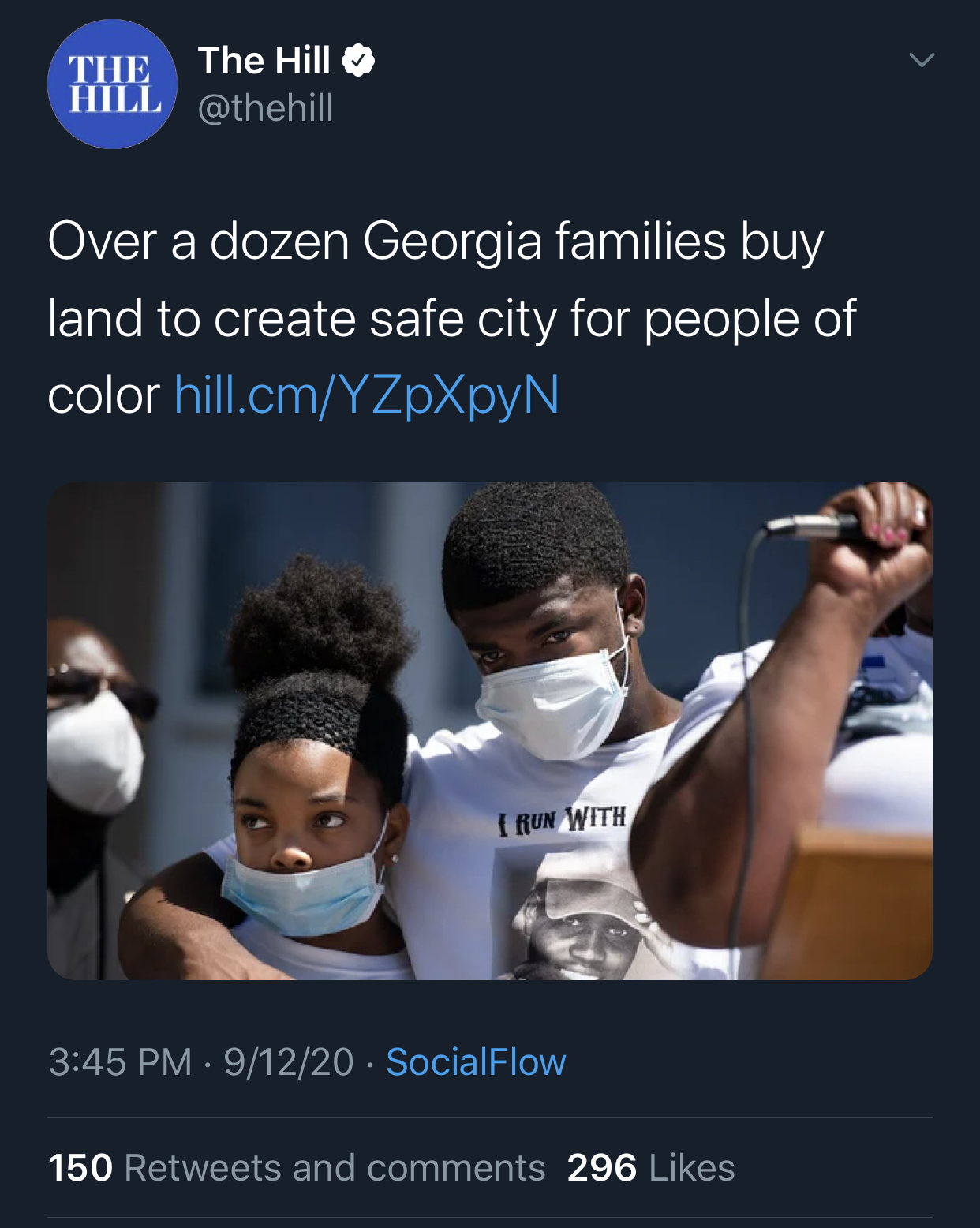Viewport: 980px width, 1228px height.
Task: Tap the number 296 likes count
Action: pyautogui.click(x=602, y=1168)
